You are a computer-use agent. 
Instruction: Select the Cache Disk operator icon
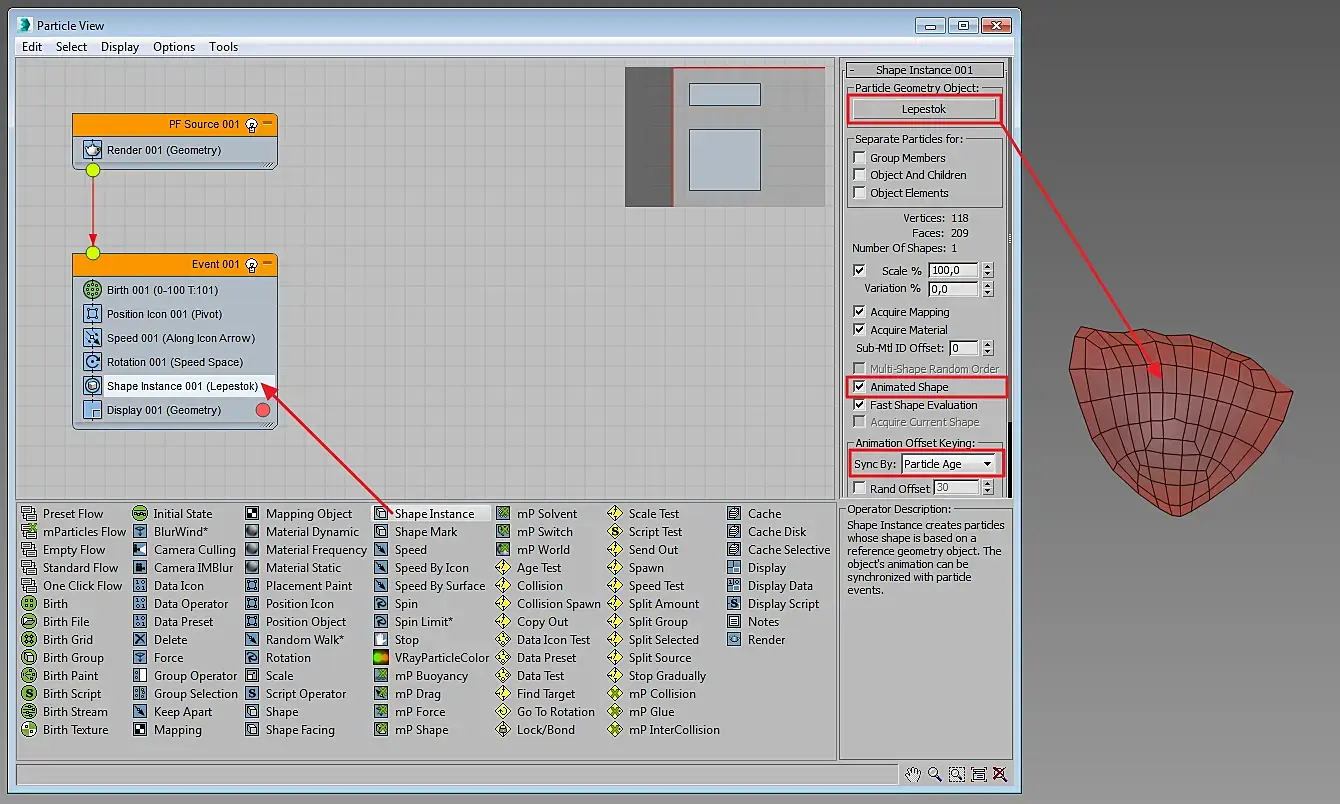pyautogui.click(x=735, y=532)
